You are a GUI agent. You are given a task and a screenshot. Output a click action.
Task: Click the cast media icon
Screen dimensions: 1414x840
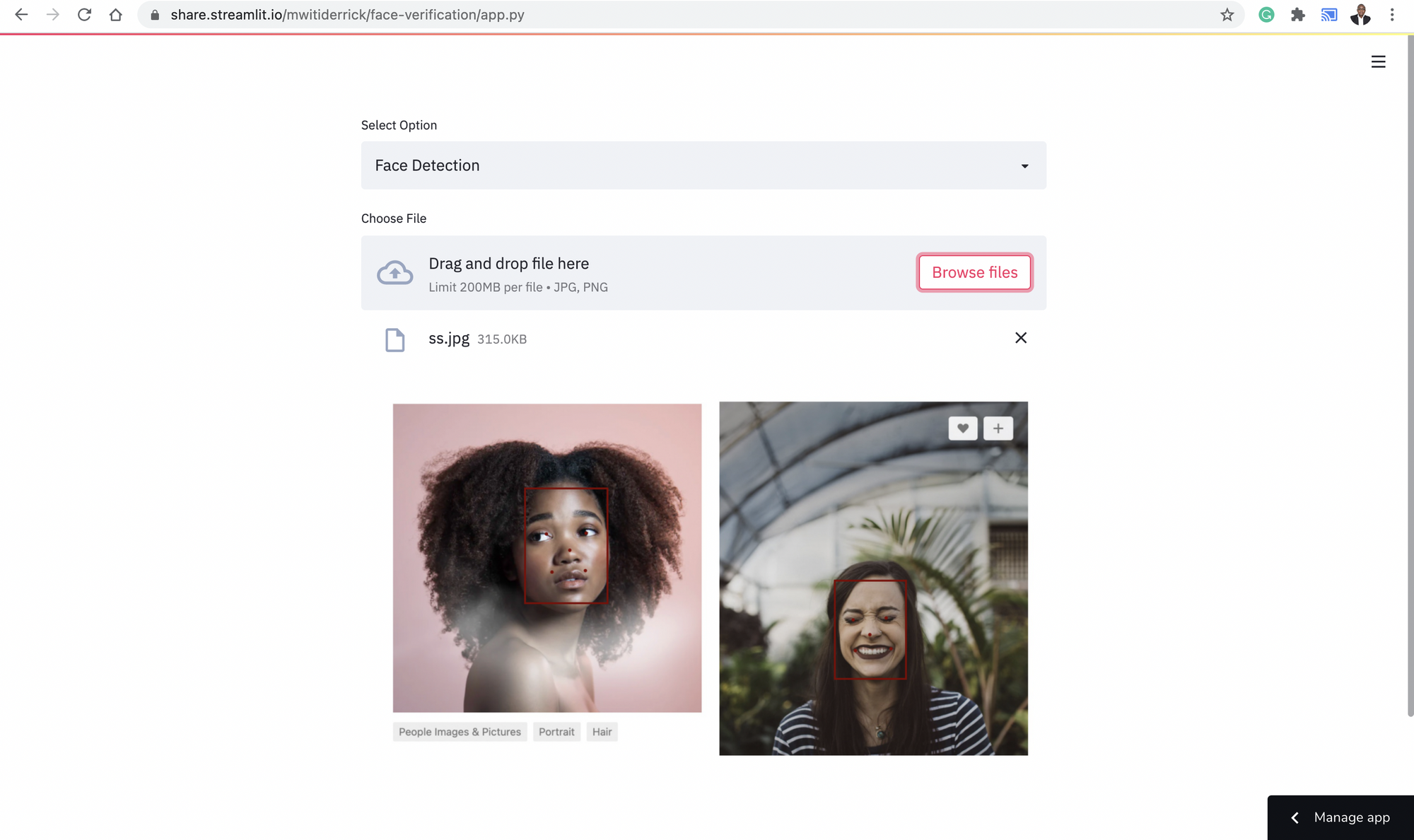click(x=1329, y=15)
